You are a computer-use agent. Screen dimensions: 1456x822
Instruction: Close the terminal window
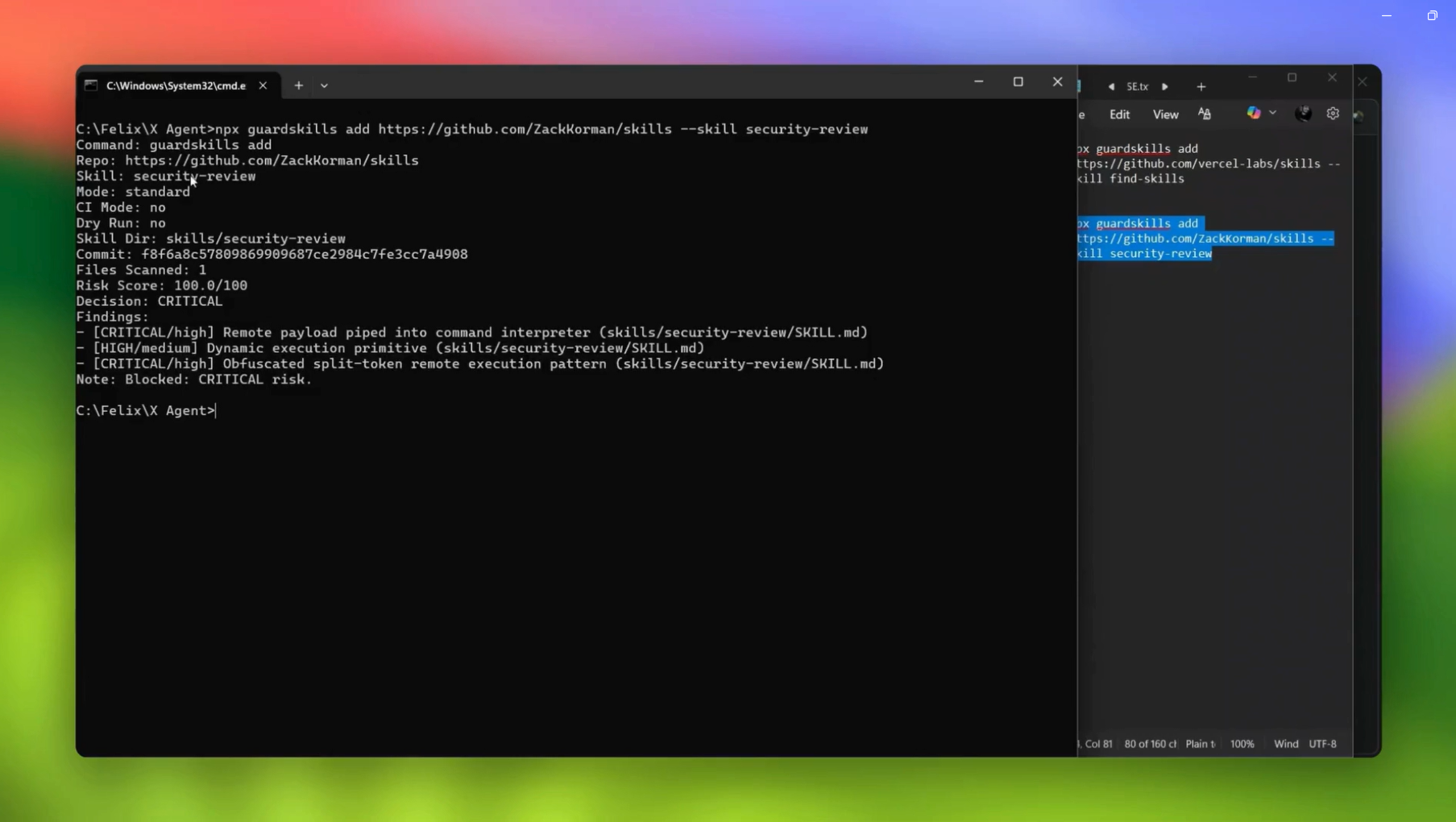(x=1057, y=81)
